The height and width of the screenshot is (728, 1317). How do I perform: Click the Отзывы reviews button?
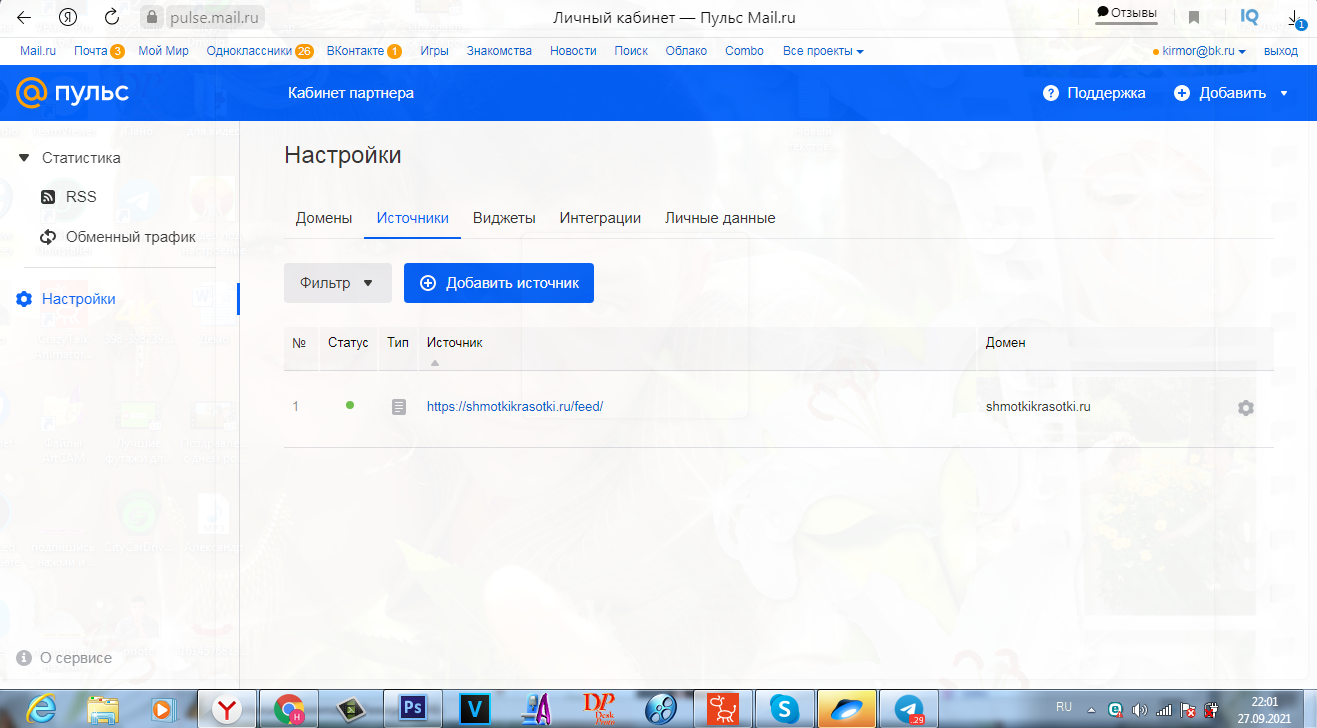point(1127,13)
